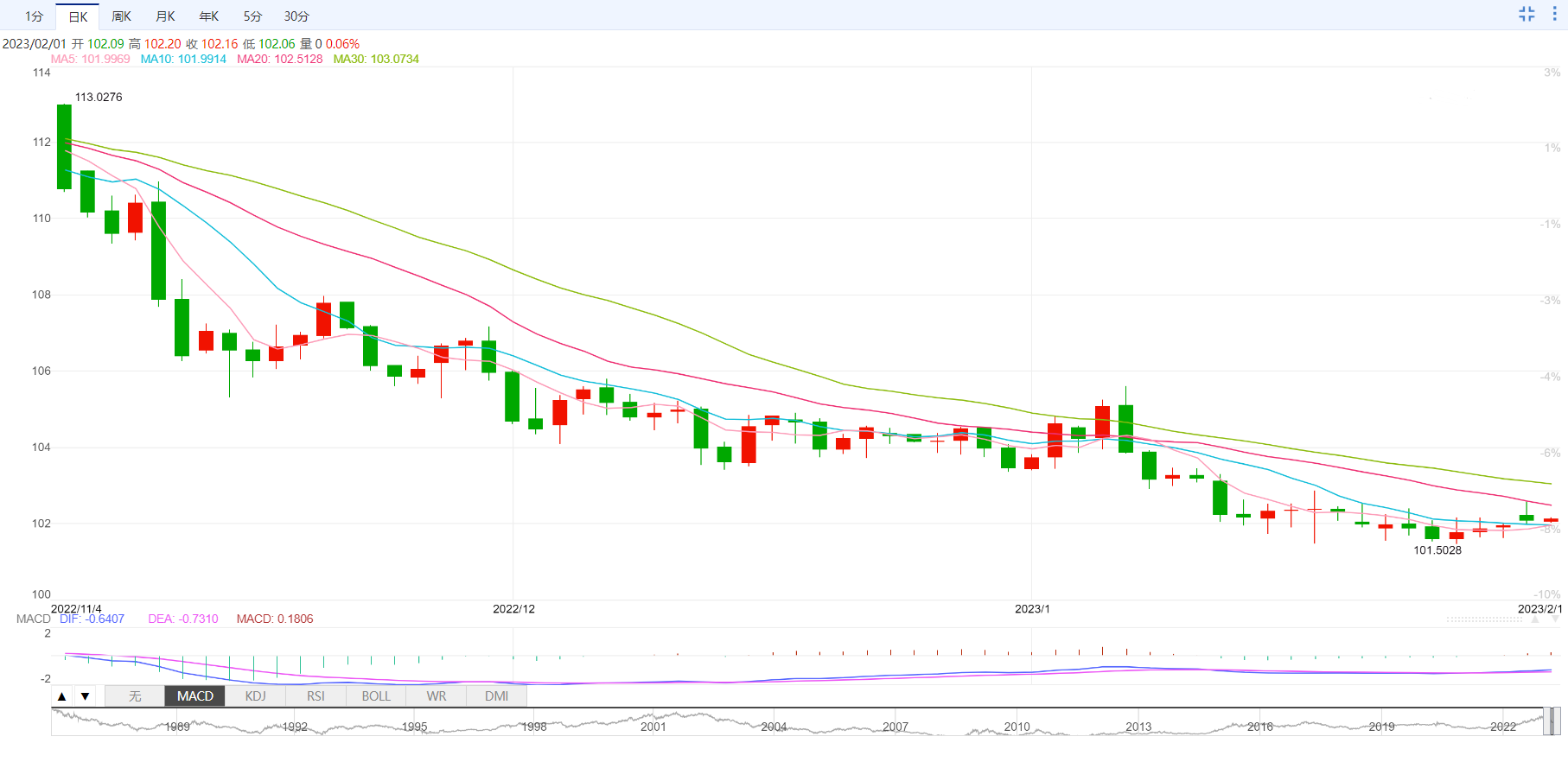Switch to the 1分 minute chart
Viewport: 1568px width, 762px height.
coord(34,16)
